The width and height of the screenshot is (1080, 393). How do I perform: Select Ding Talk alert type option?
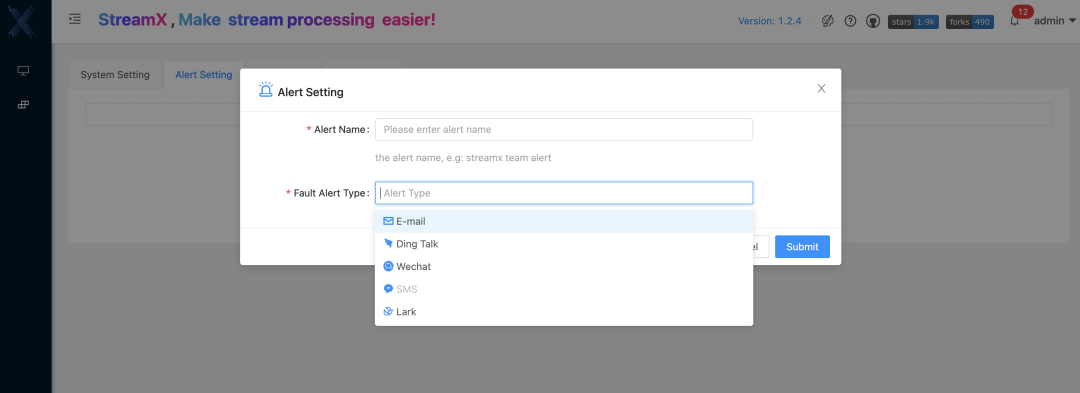563,244
